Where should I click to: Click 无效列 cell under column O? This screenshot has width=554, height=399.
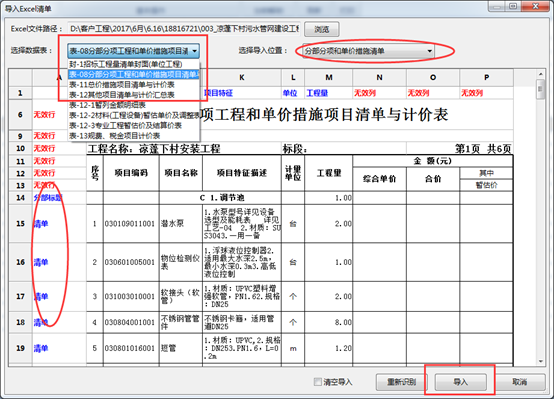(x=433, y=93)
